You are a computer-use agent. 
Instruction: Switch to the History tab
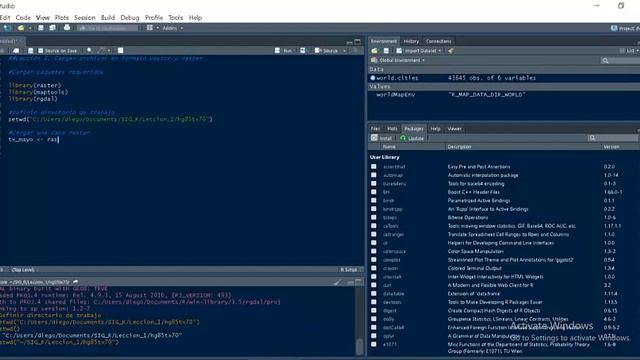click(411, 41)
